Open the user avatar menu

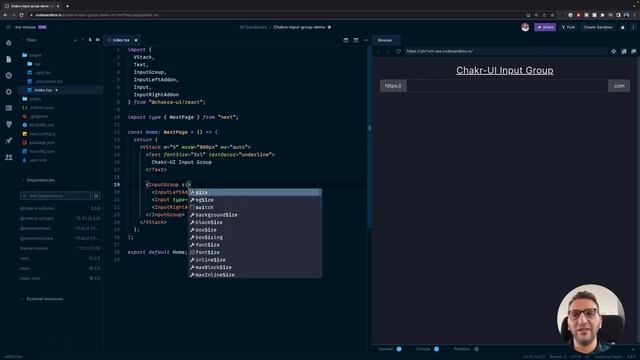[x=525, y=27]
